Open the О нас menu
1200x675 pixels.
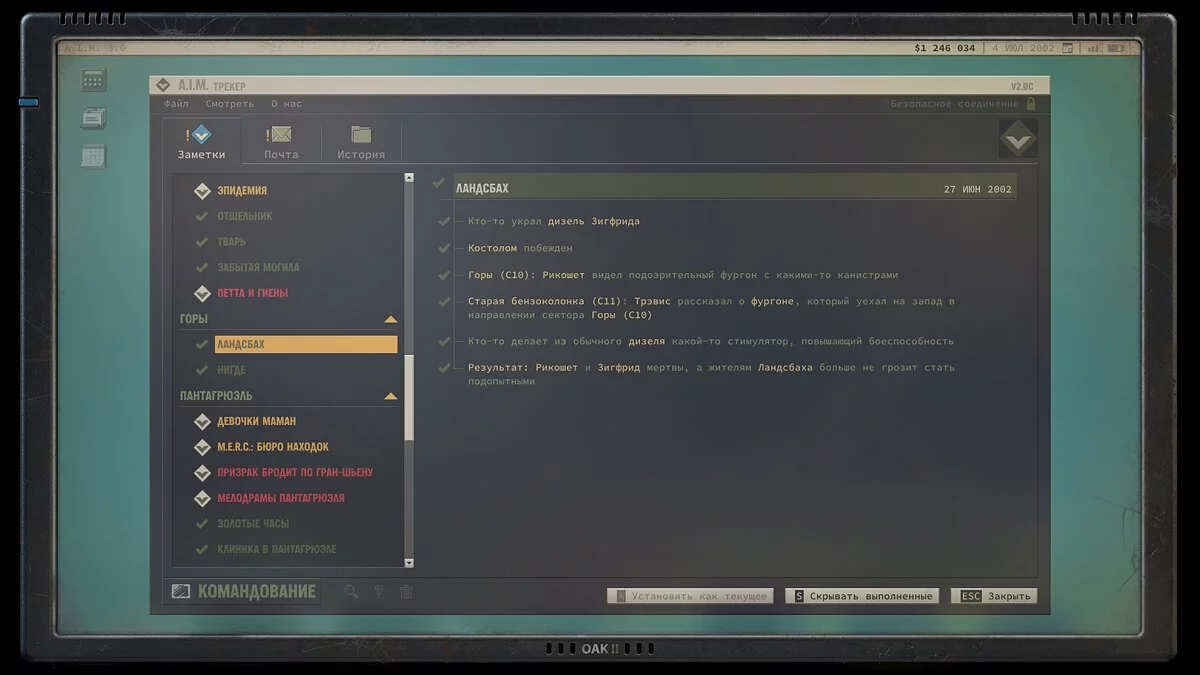click(x=286, y=104)
